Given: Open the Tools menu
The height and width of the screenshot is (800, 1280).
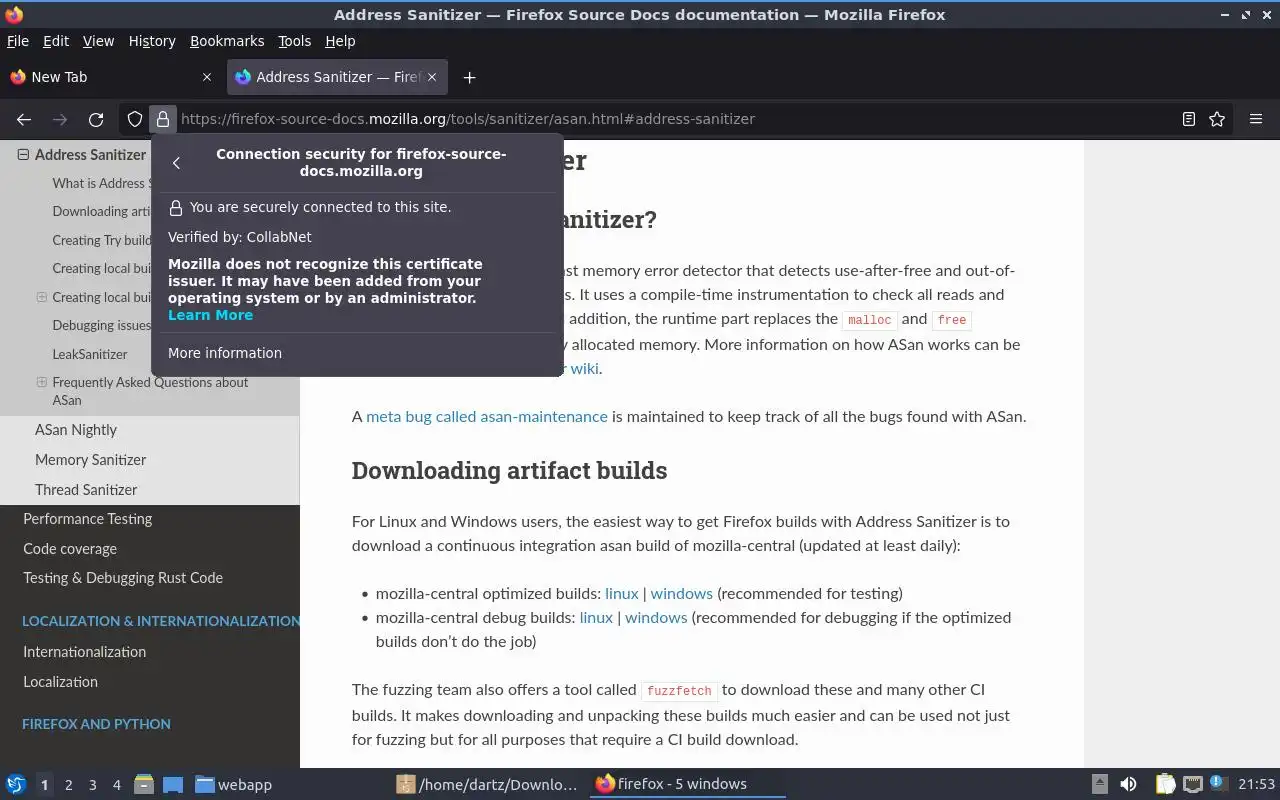Looking at the screenshot, I should 295,41.
